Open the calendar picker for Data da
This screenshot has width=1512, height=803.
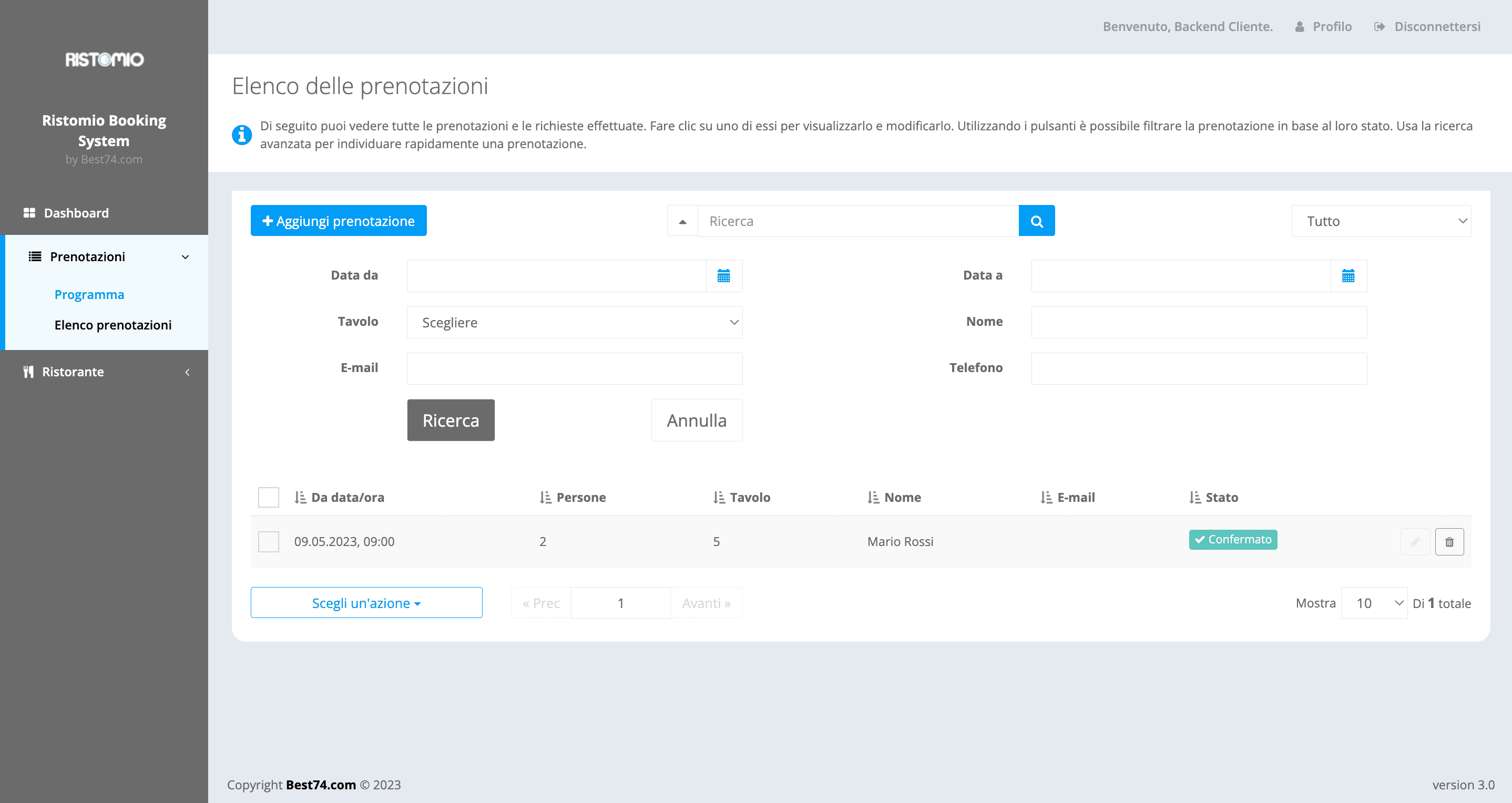[x=724, y=275]
